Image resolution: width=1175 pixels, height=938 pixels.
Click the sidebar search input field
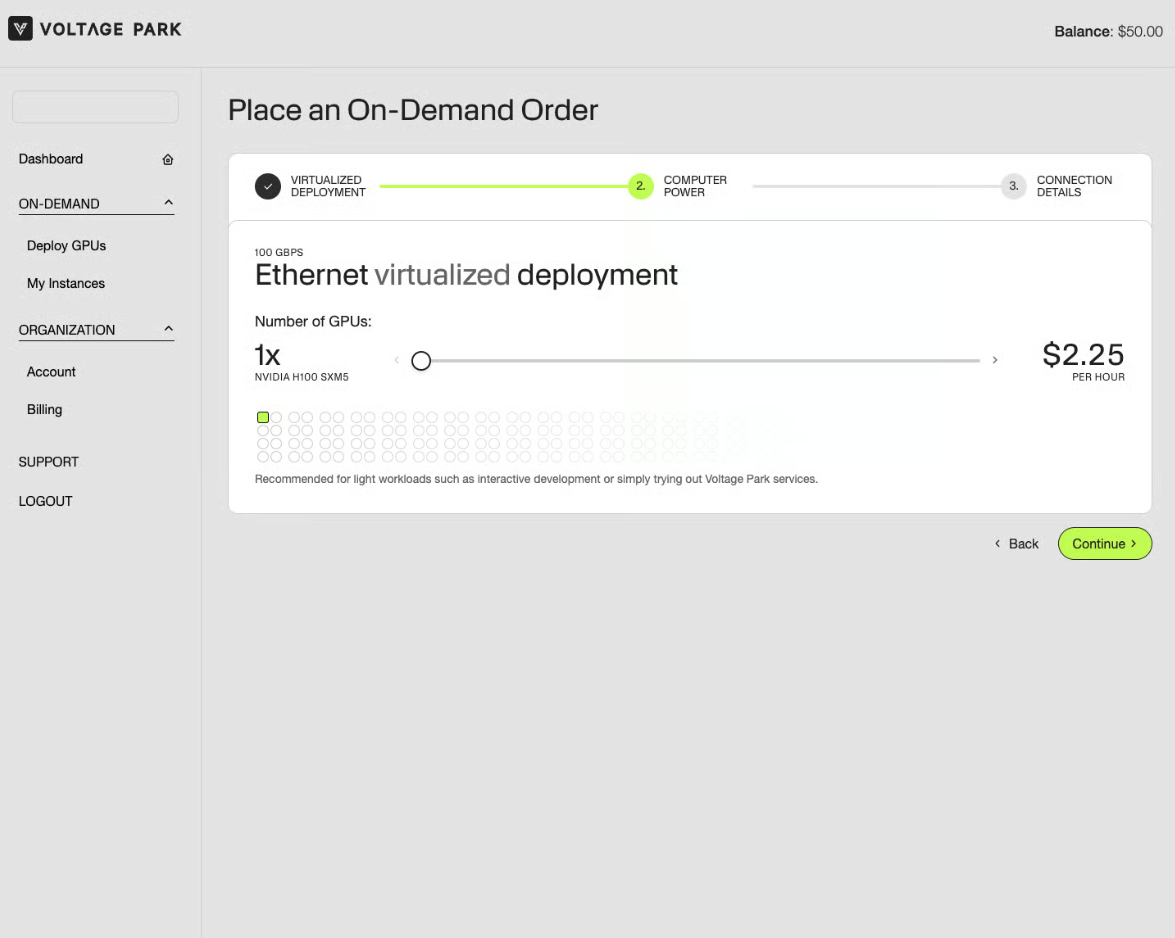(x=95, y=107)
